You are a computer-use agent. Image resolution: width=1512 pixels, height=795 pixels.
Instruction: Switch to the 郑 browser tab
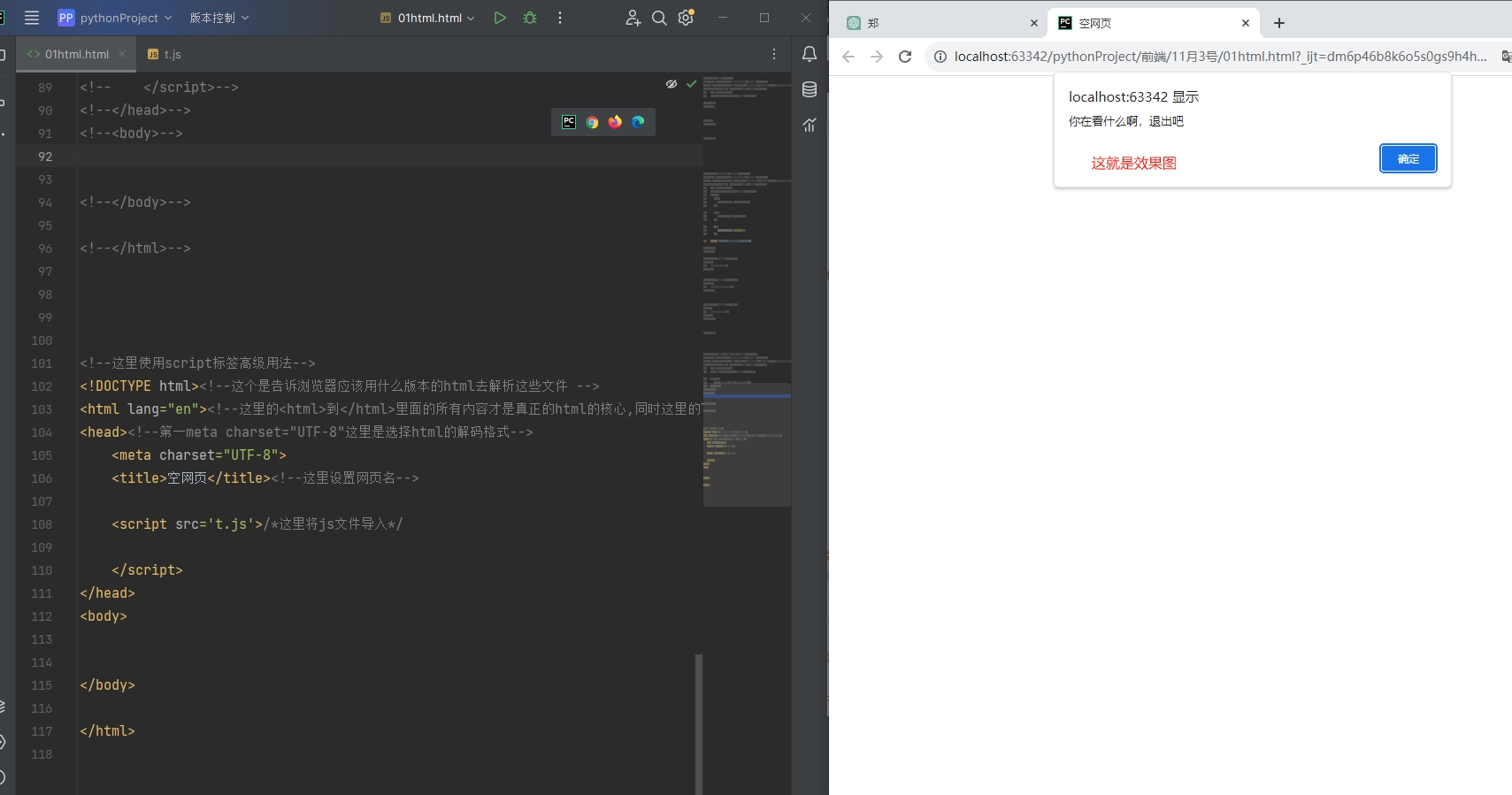(941, 23)
